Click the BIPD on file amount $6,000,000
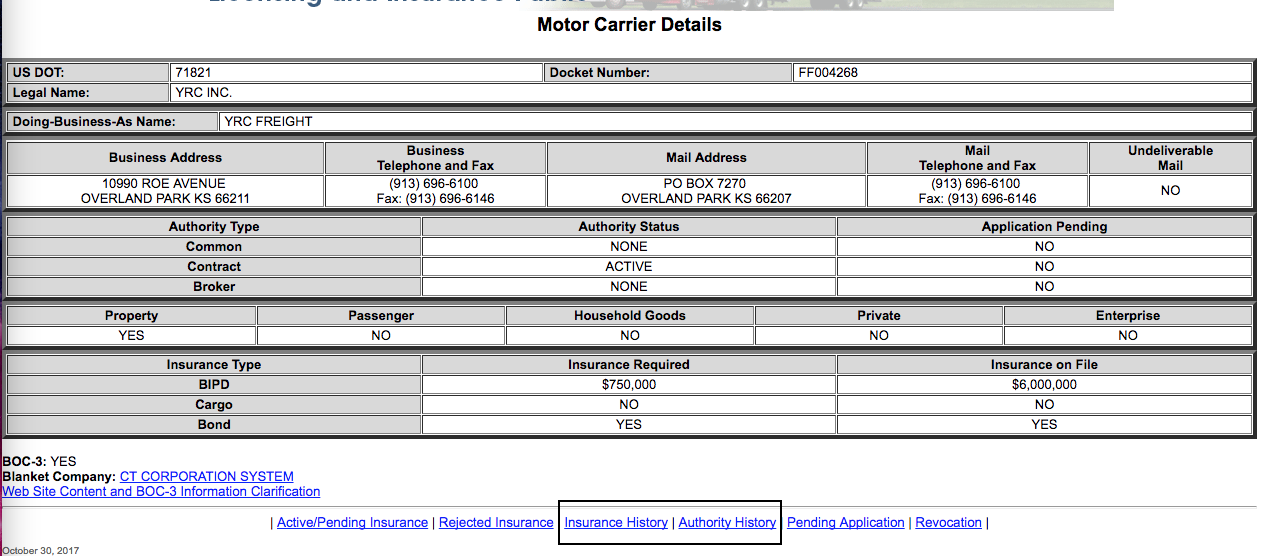1261x556 pixels. 1044,385
